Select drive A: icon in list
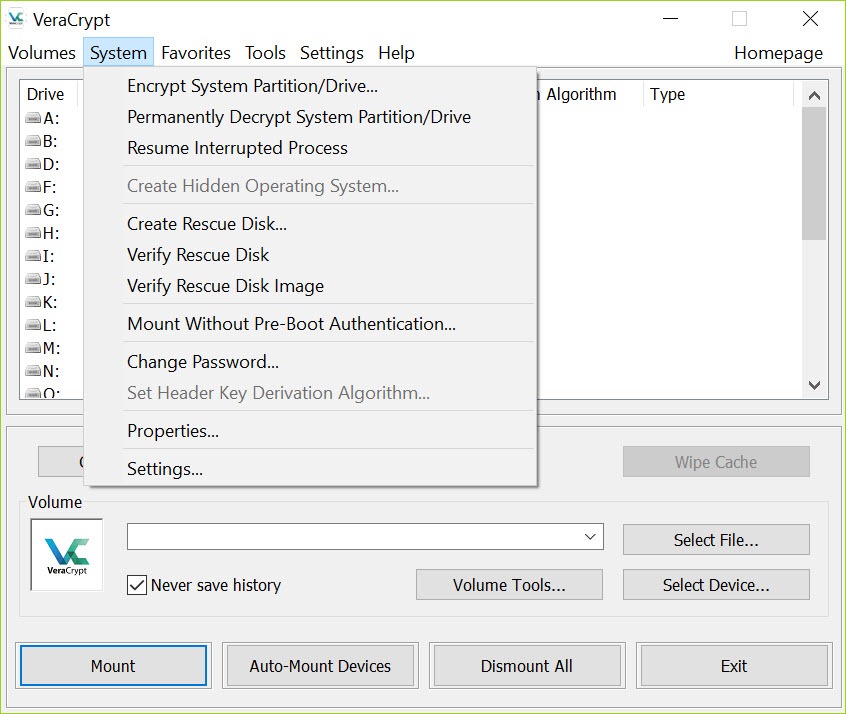The height and width of the screenshot is (714, 846). pos(33,118)
